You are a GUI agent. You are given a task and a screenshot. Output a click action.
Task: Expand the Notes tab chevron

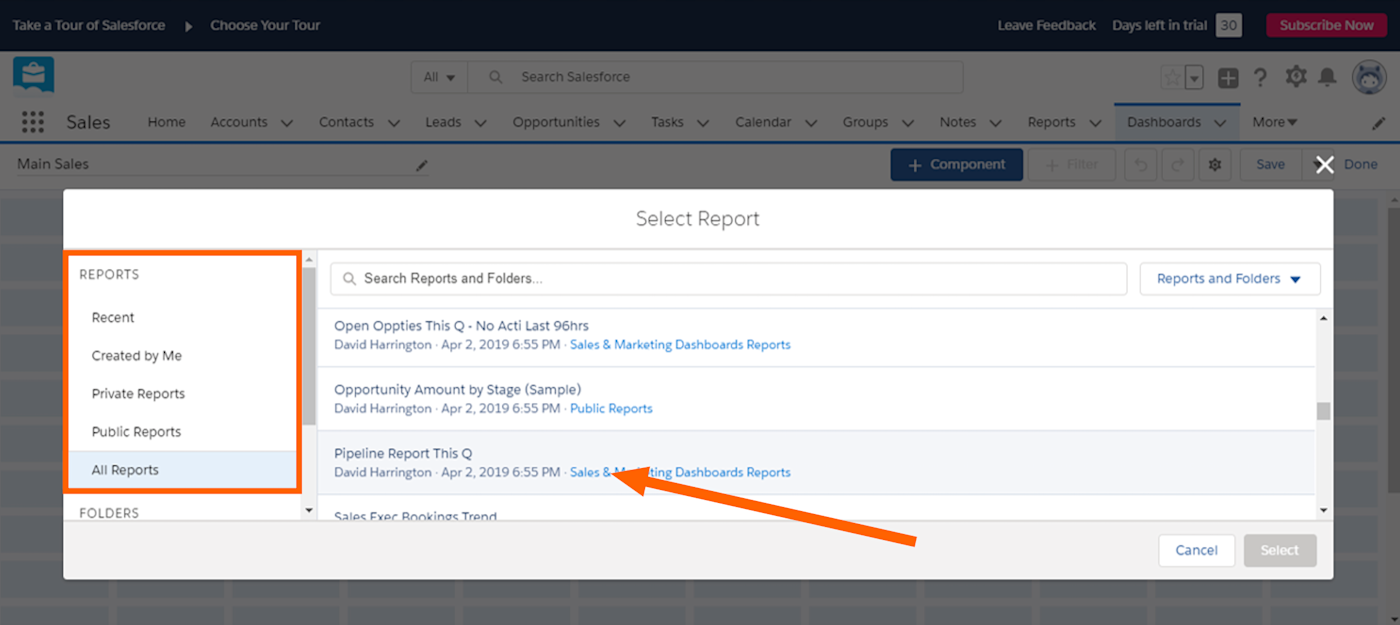[x=995, y=123]
